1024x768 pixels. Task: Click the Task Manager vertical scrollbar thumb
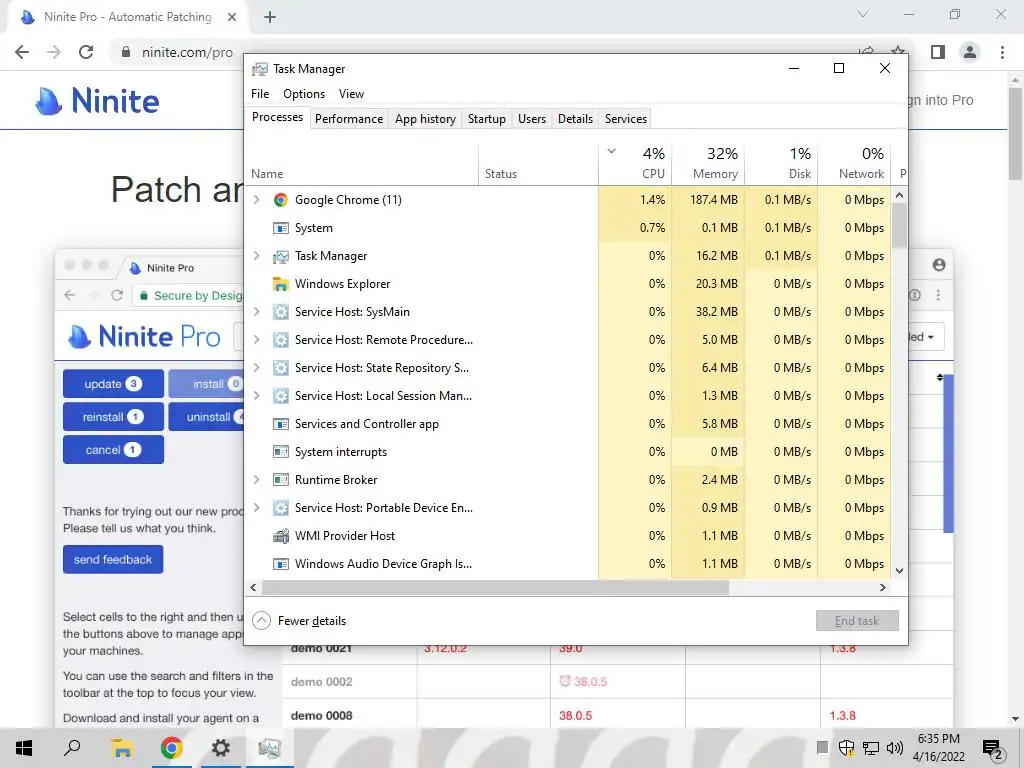[899, 225]
